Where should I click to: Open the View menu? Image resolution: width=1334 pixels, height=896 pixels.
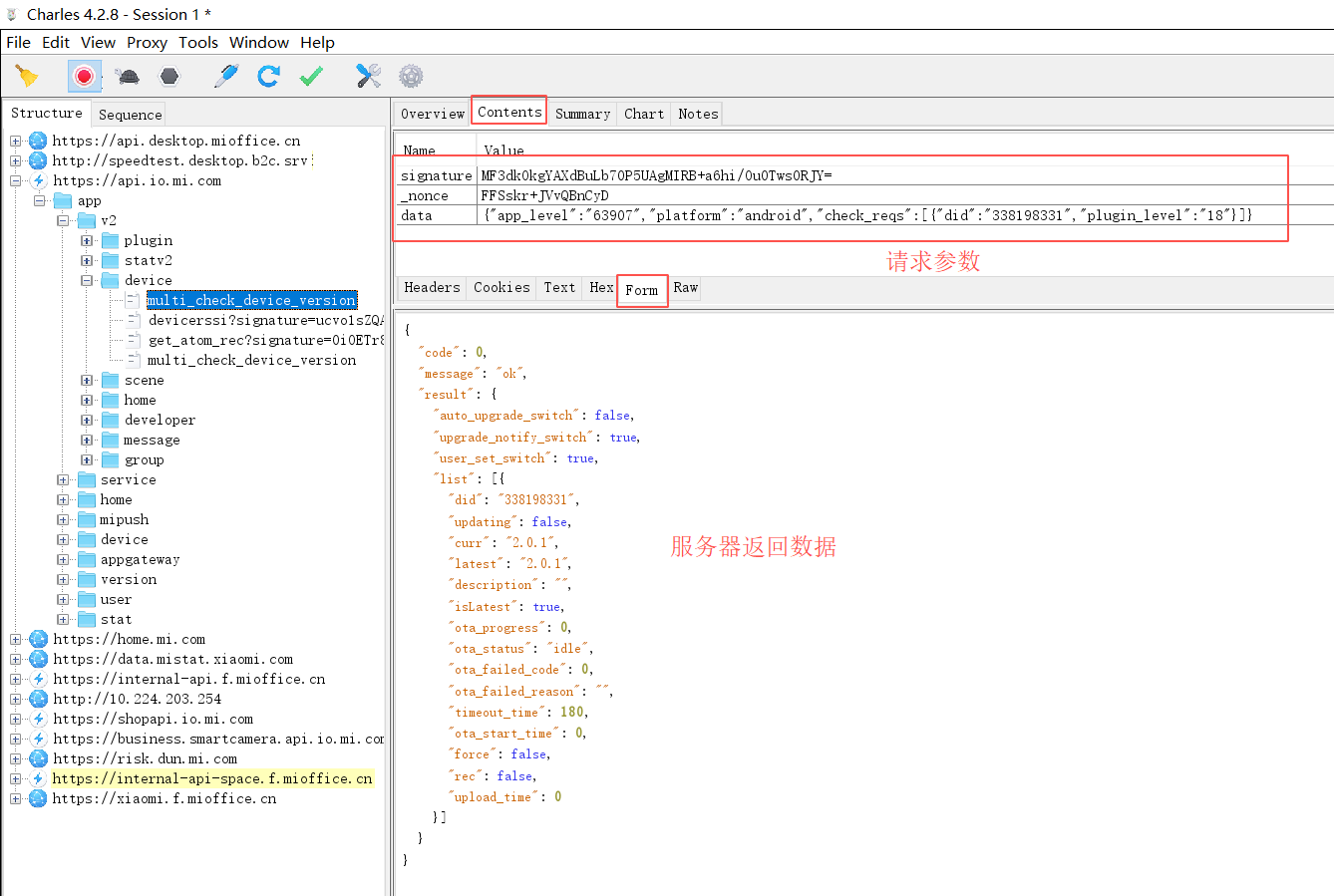tap(98, 42)
